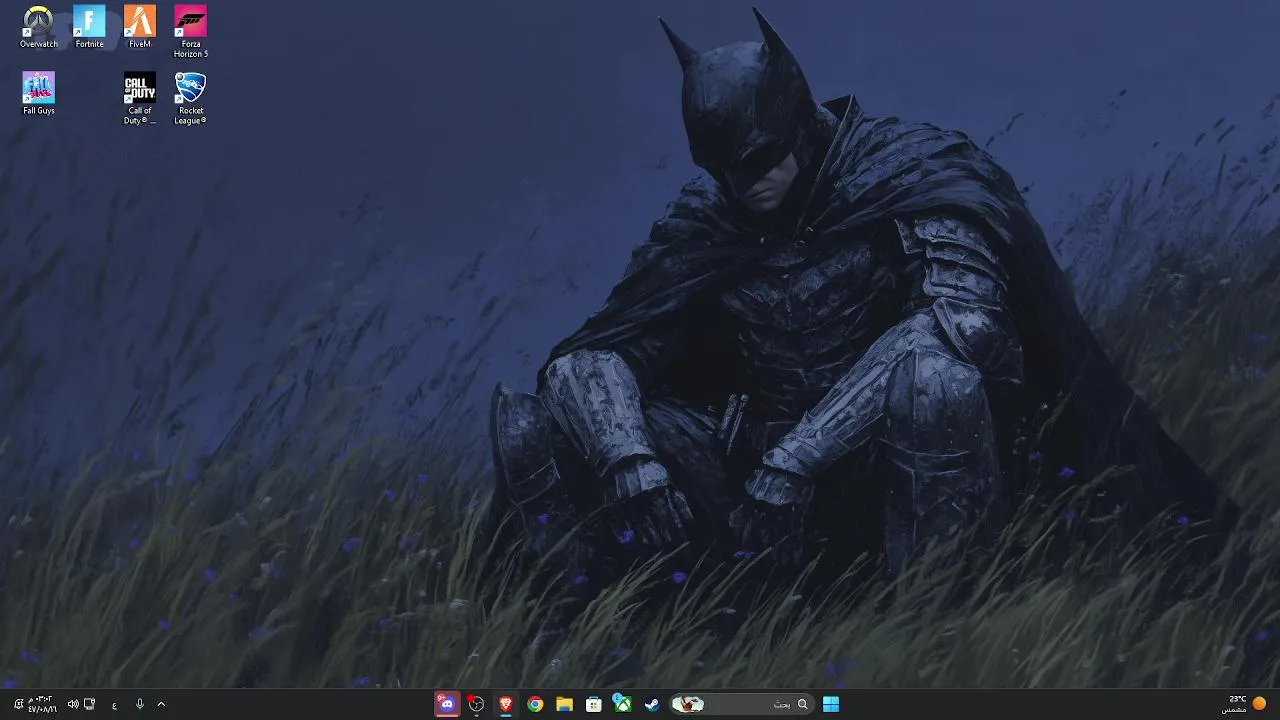
Task: Click the Call of Duty shortcut
Action: pos(140,99)
